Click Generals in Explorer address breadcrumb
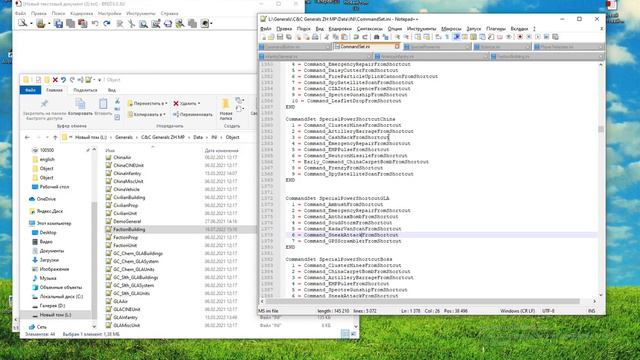The width and height of the screenshot is (640, 360). [124, 137]
